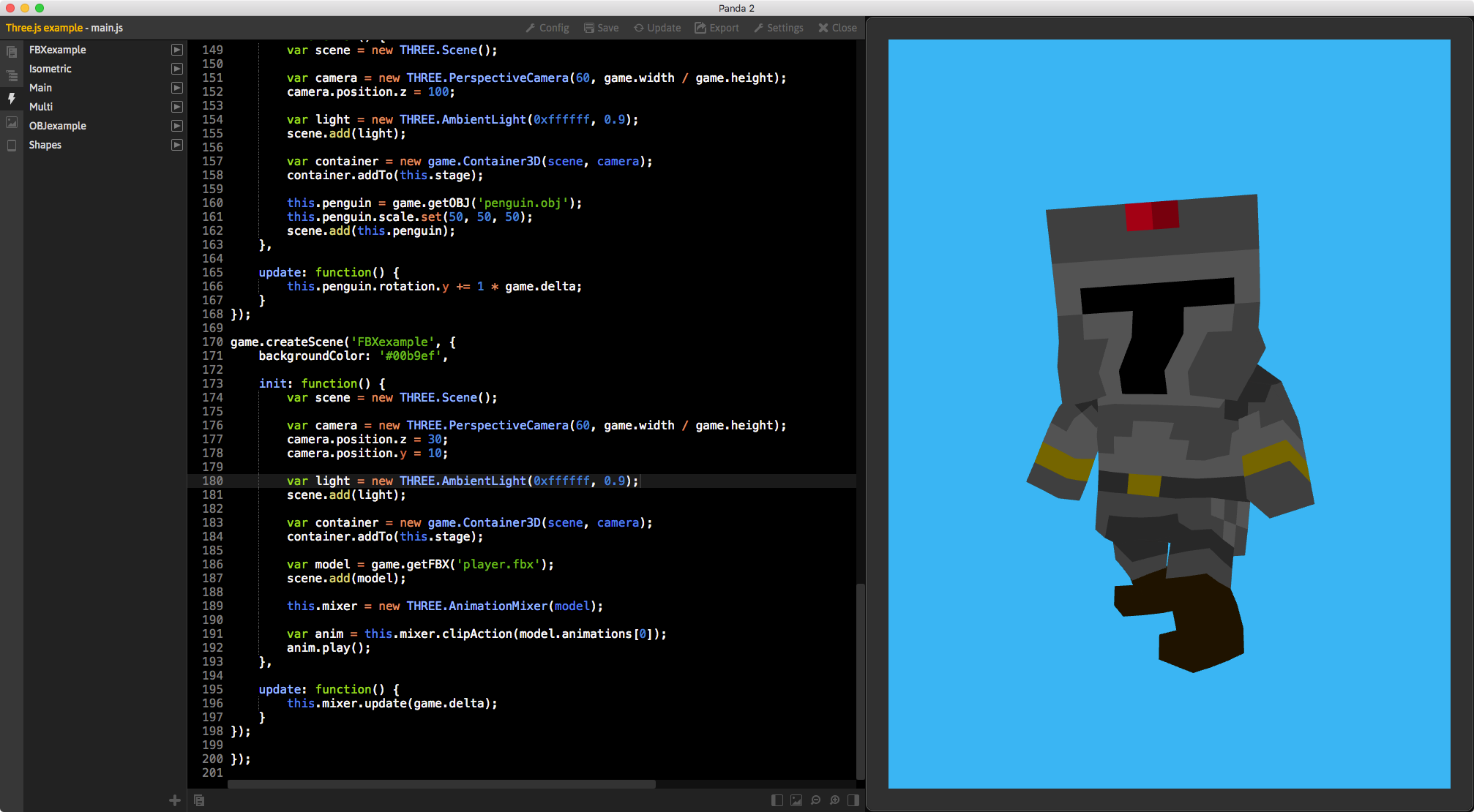Screen dimensions: 1474x812
Task: Click 'container.addTo(this.stage);' on line 158
Action: pyautogui.click(x=385, y=175)
